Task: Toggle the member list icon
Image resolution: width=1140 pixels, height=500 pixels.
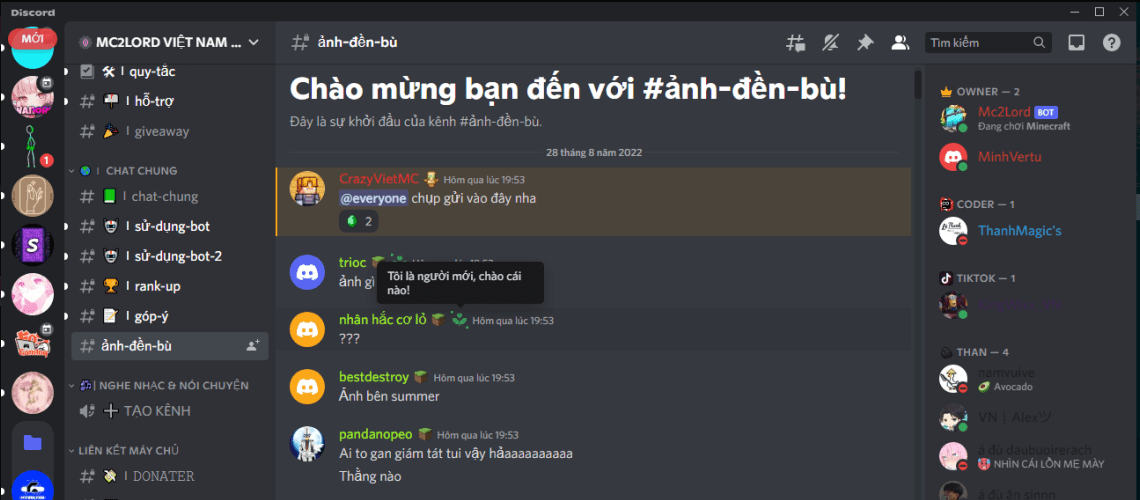Action: pyautogui.click(x=900, y=43)
